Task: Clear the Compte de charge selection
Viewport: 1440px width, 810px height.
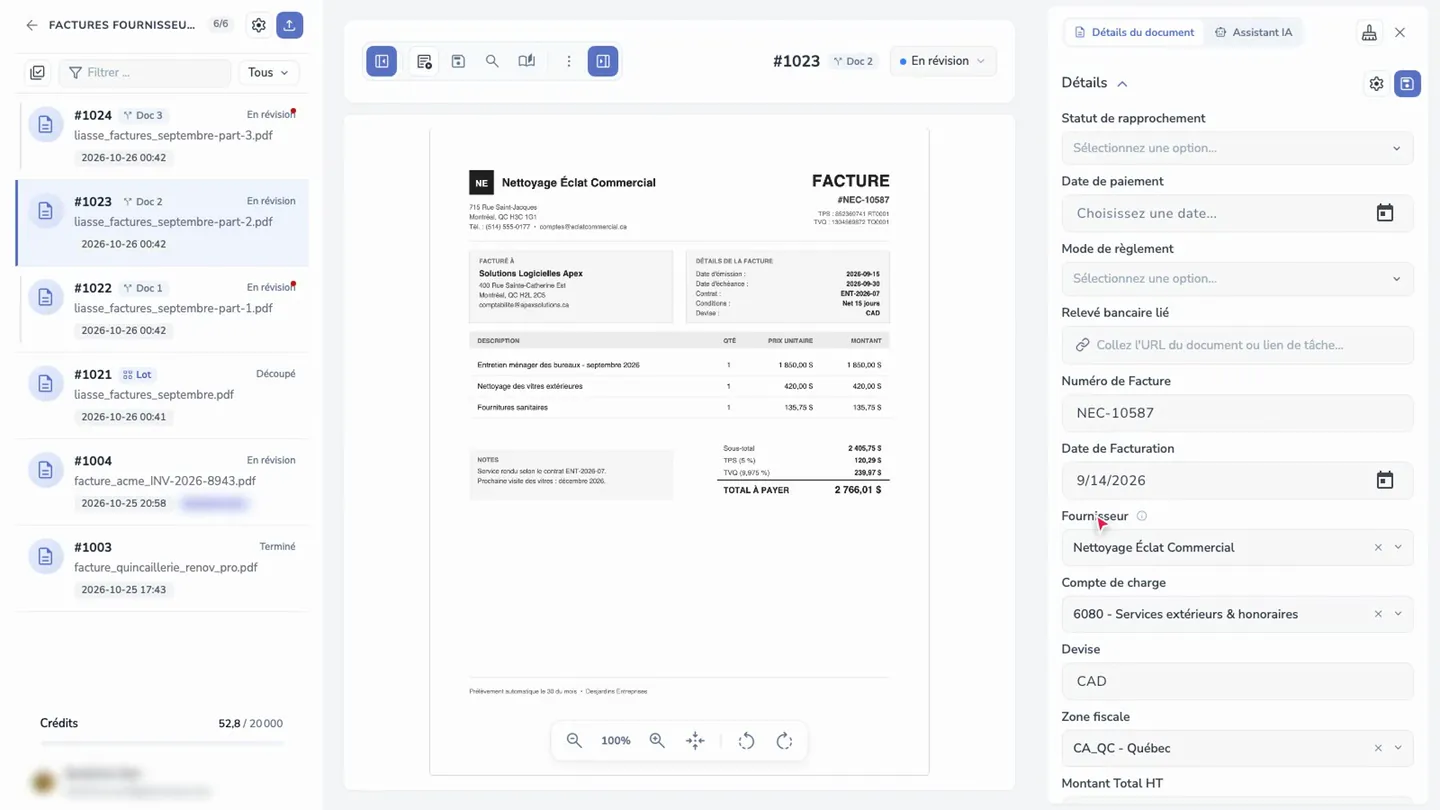Action: tap(1378, 614)
